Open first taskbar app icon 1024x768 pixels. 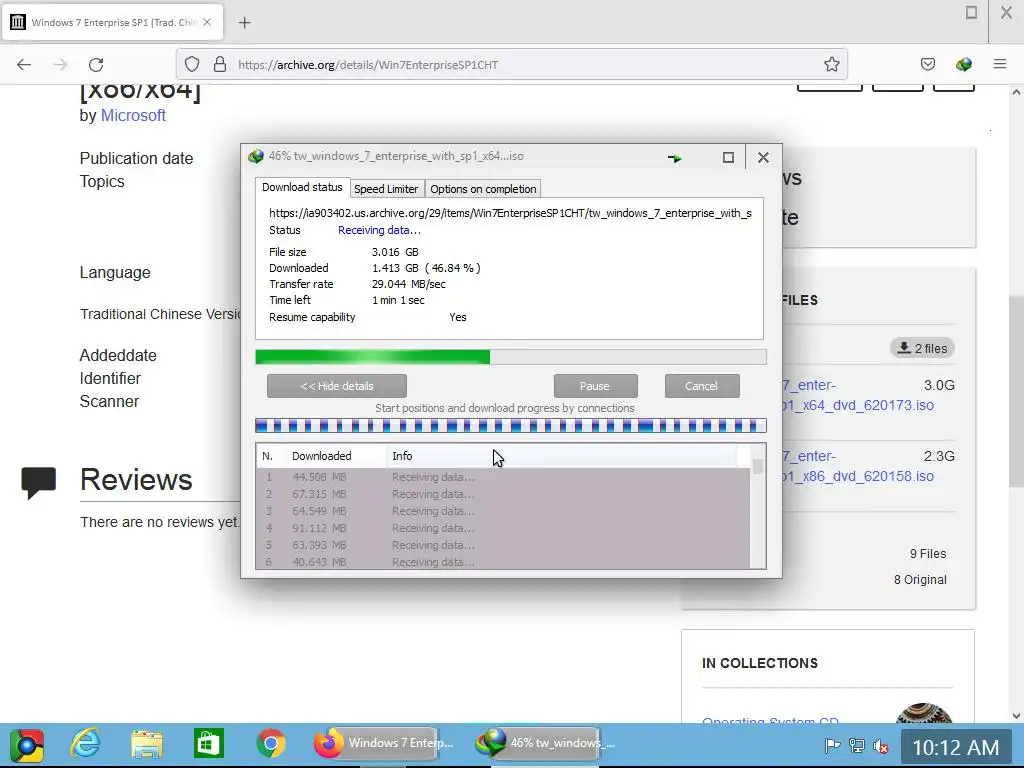point(27,744)
